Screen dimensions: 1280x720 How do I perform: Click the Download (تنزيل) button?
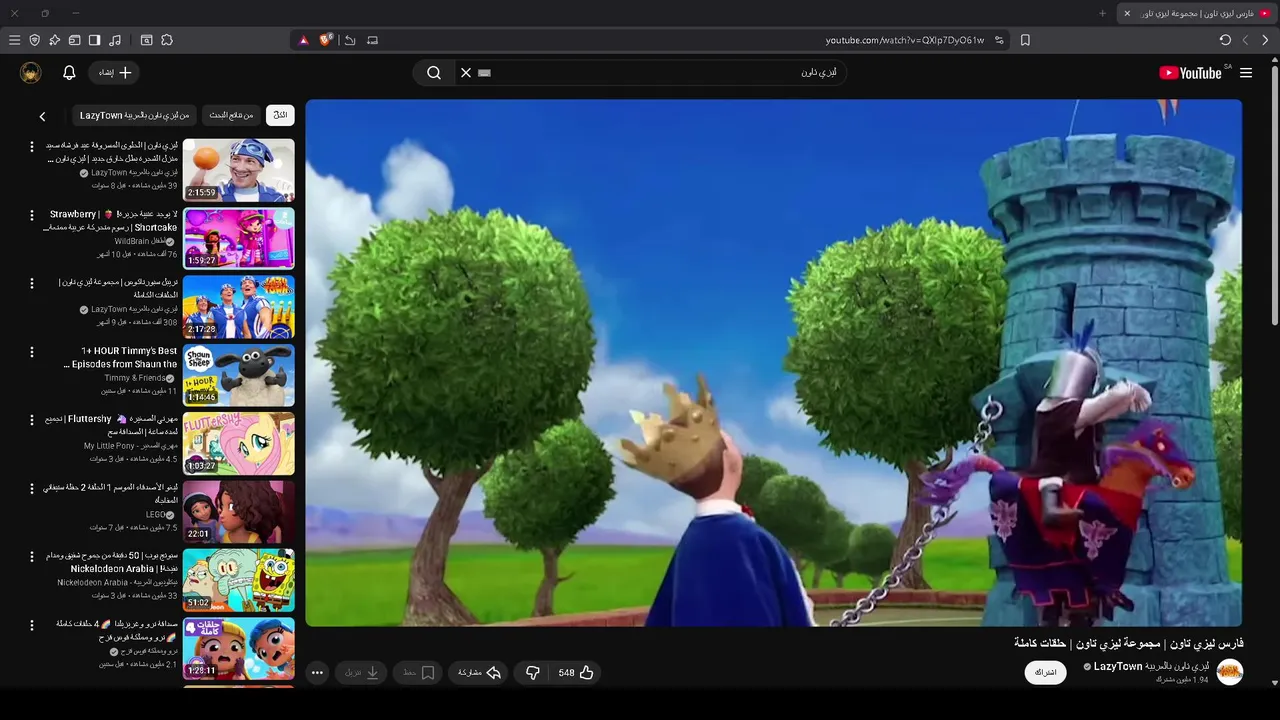362,673
